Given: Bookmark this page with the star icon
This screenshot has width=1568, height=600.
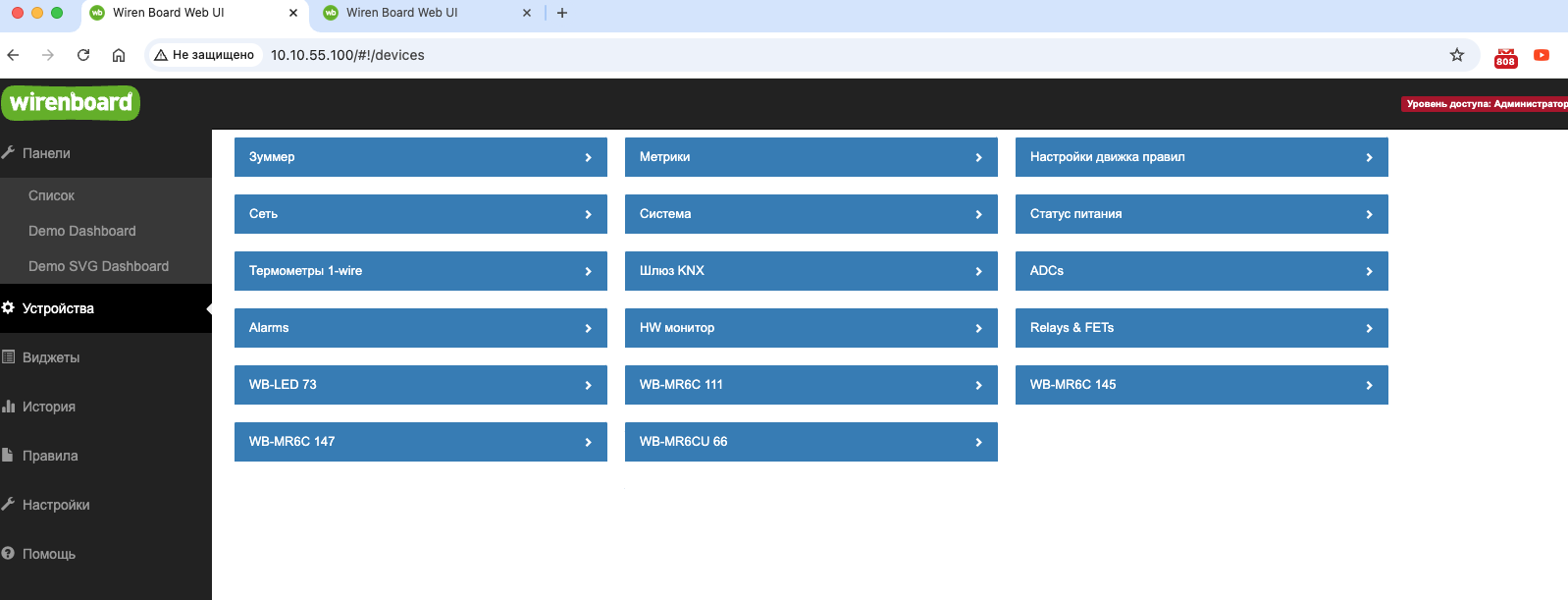Looking at the screenshot, I should point(1457,55).
